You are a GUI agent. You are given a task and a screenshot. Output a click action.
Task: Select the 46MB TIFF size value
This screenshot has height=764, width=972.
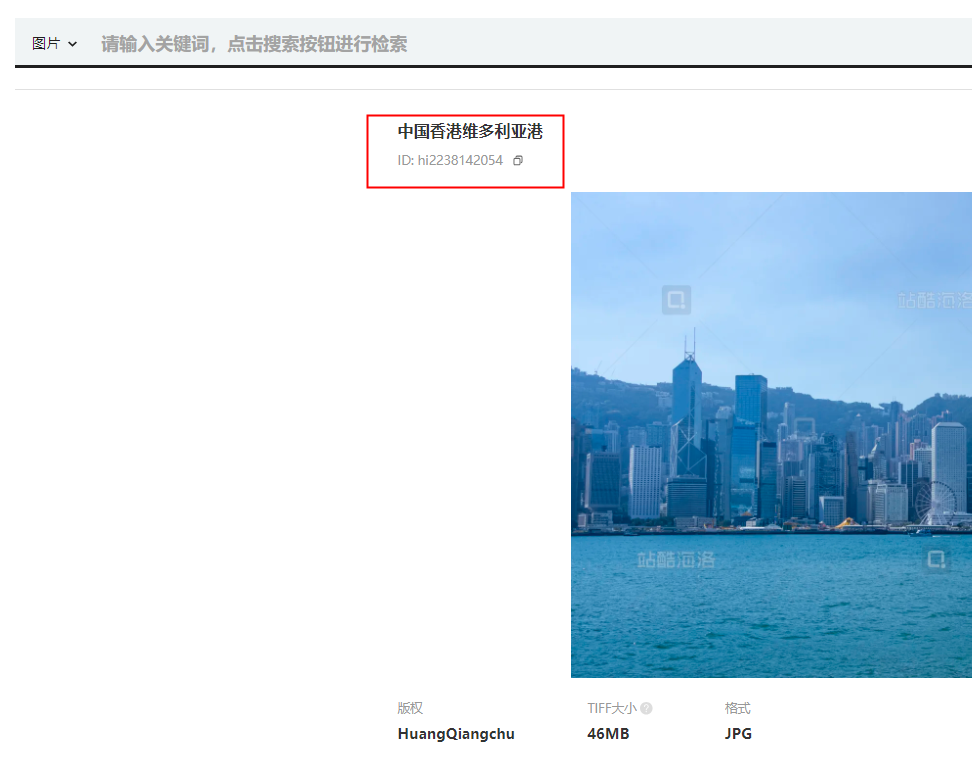[608, 734]
